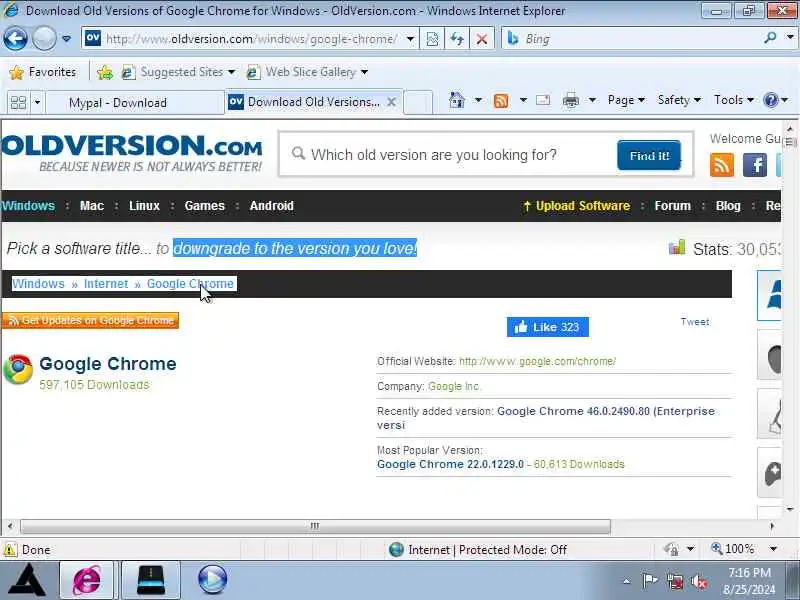The image size is (800, 600).
Task: Open the Forum link
Action: click(x=672, y=206)
